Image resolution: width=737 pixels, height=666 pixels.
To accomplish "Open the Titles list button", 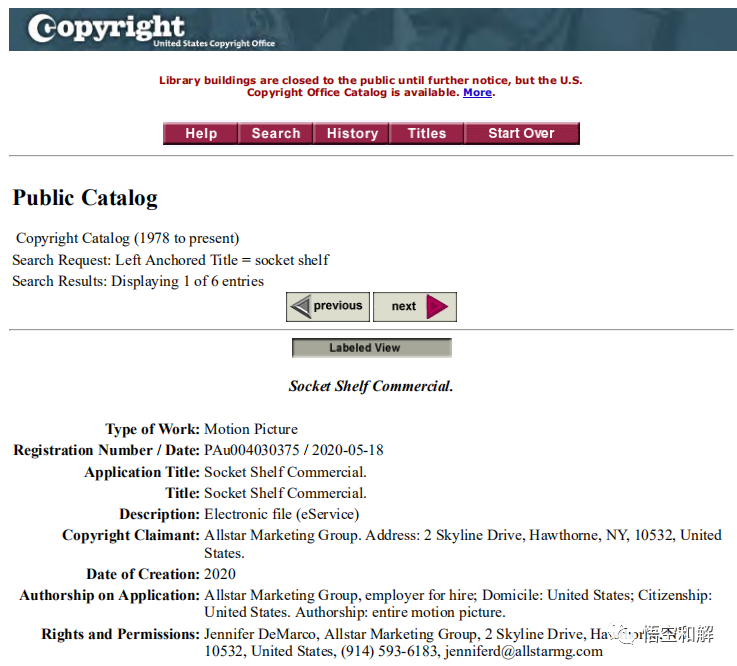I will pyautogui.click(x=426, y=133).
